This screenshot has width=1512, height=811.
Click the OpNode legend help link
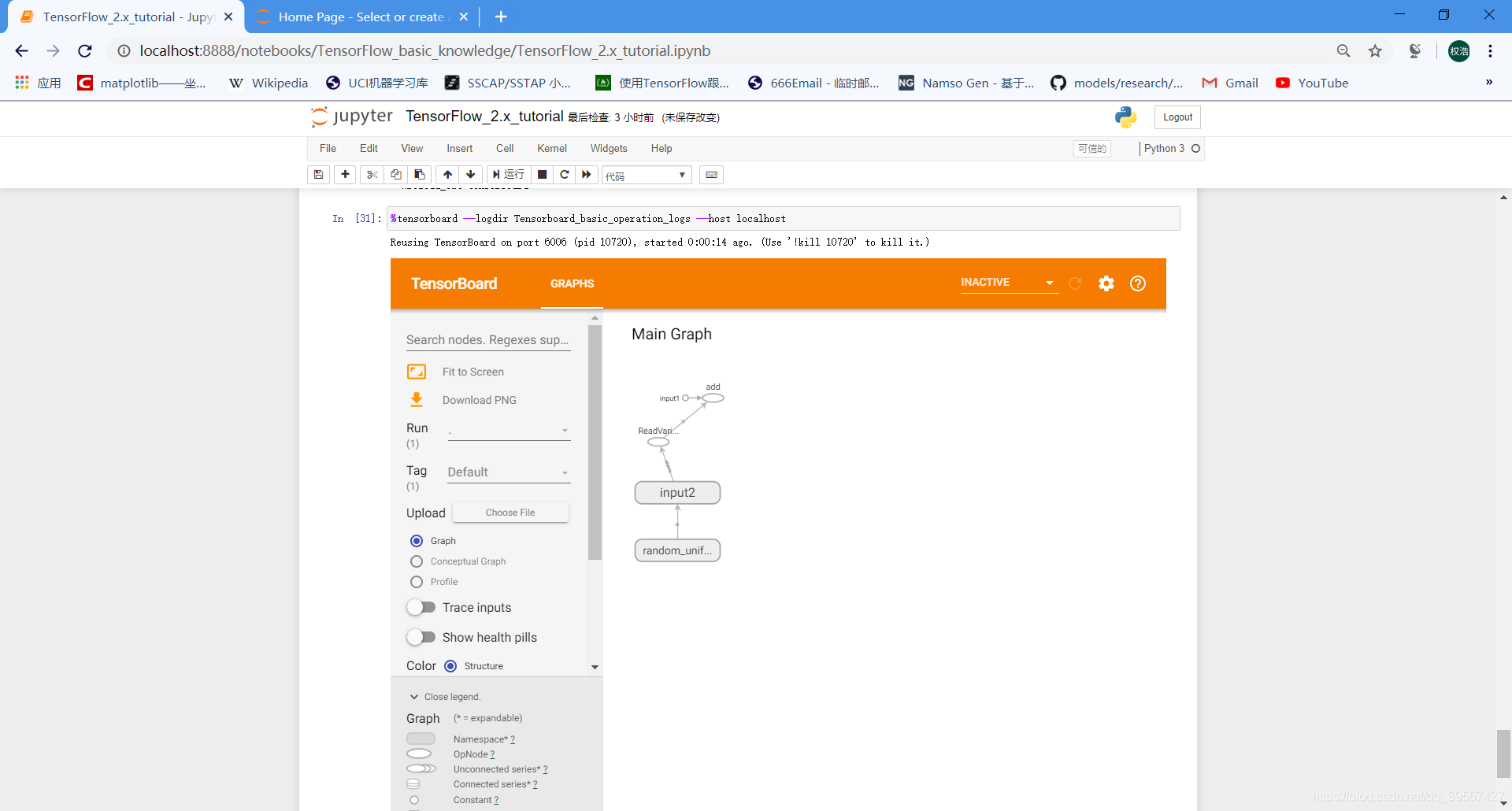(x=493, y=754)
